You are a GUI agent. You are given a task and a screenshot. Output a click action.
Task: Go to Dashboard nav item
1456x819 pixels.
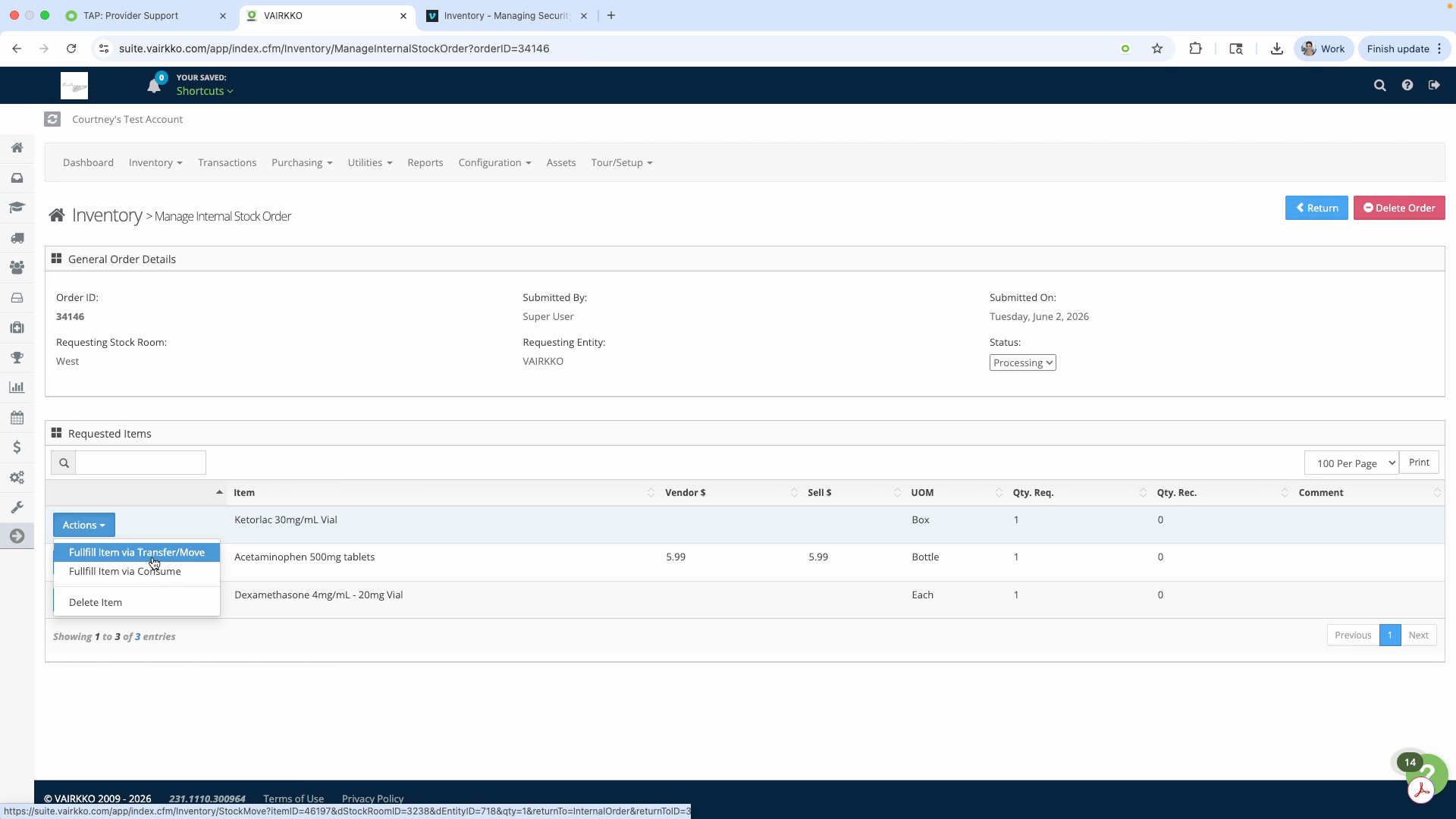point(88,162)
